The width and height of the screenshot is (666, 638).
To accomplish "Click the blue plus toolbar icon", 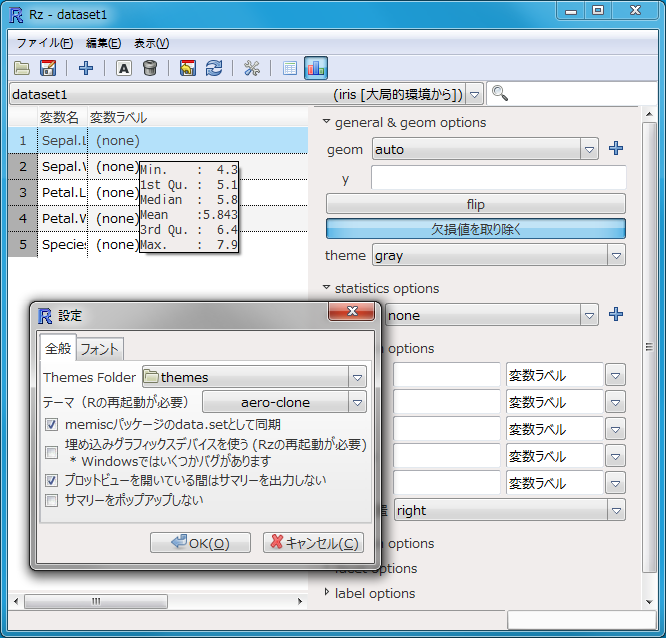I will [86, 68].
